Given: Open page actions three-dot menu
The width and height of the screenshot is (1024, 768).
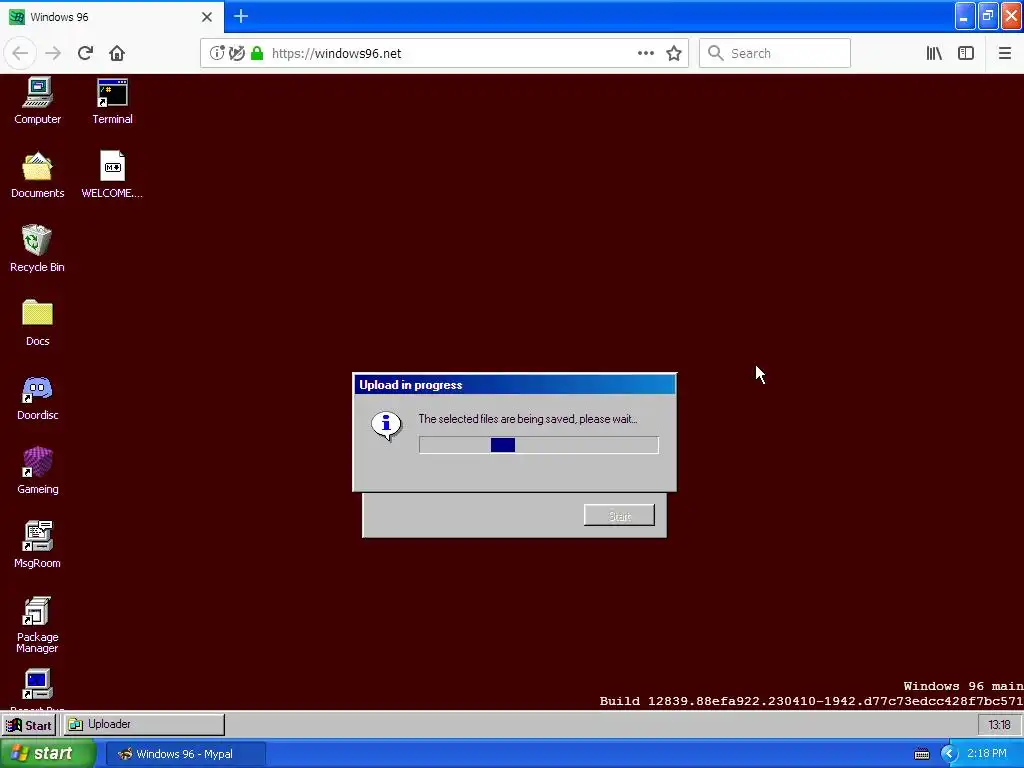Looking at the screenshot, I should pos(645,53).
